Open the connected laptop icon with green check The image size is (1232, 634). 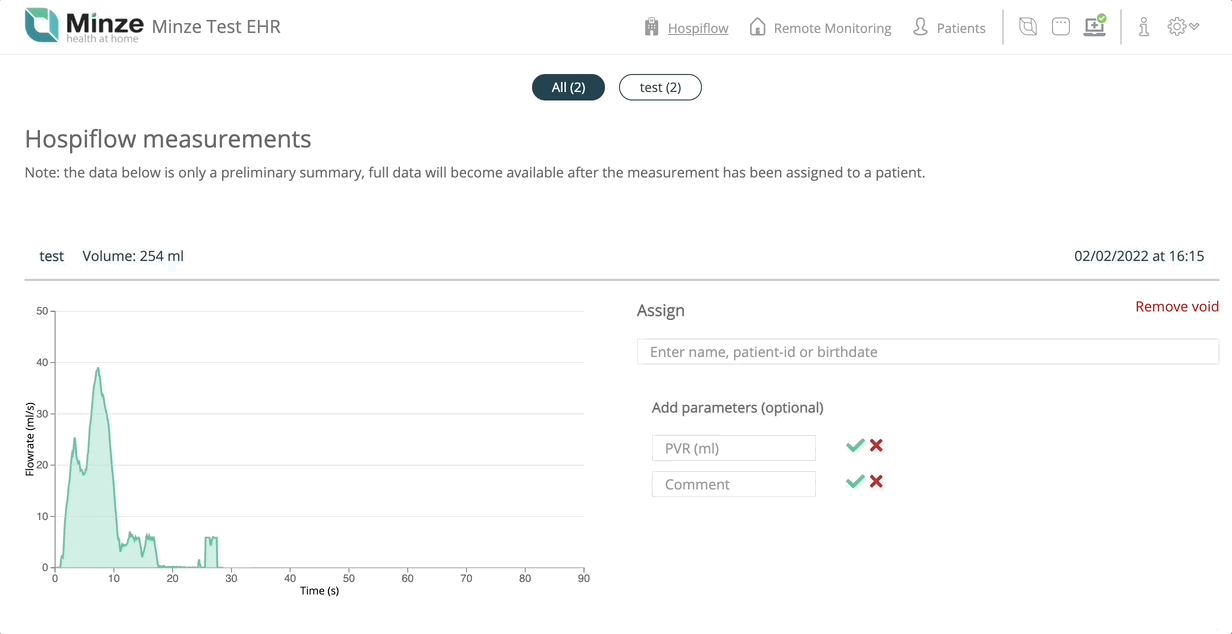coord(1095,26)
